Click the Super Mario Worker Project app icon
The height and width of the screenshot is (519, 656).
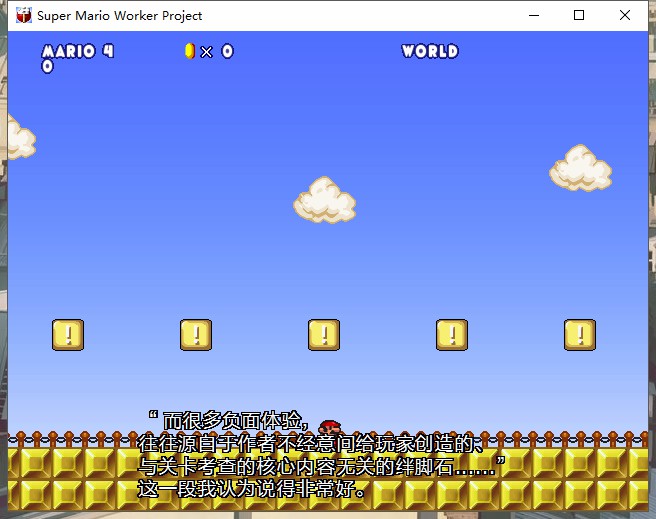[x=24, y=15]
